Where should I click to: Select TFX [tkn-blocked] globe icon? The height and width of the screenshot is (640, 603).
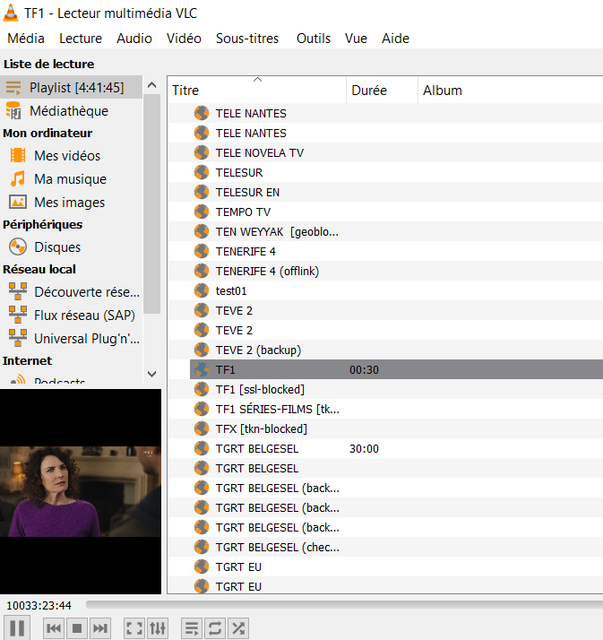[x=201, y=429]
